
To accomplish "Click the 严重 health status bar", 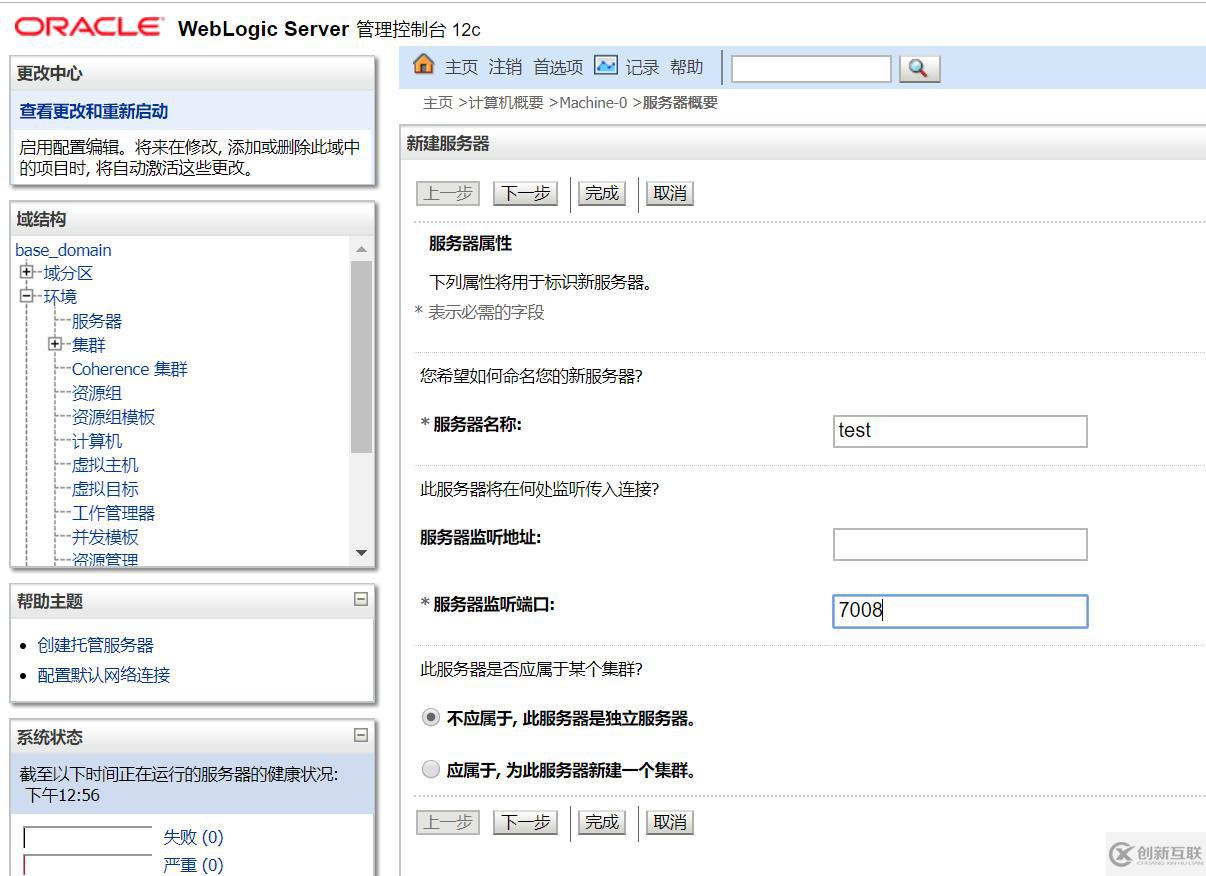I will click(x=87, y=865).
